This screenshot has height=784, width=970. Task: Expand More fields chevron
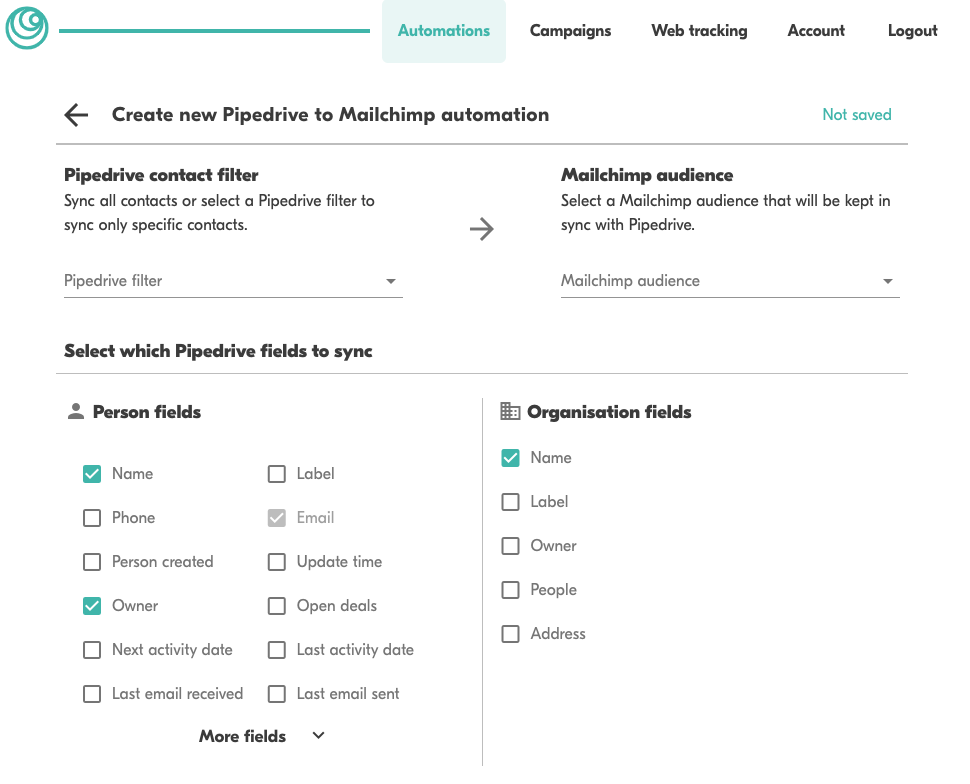pos(319,736)
